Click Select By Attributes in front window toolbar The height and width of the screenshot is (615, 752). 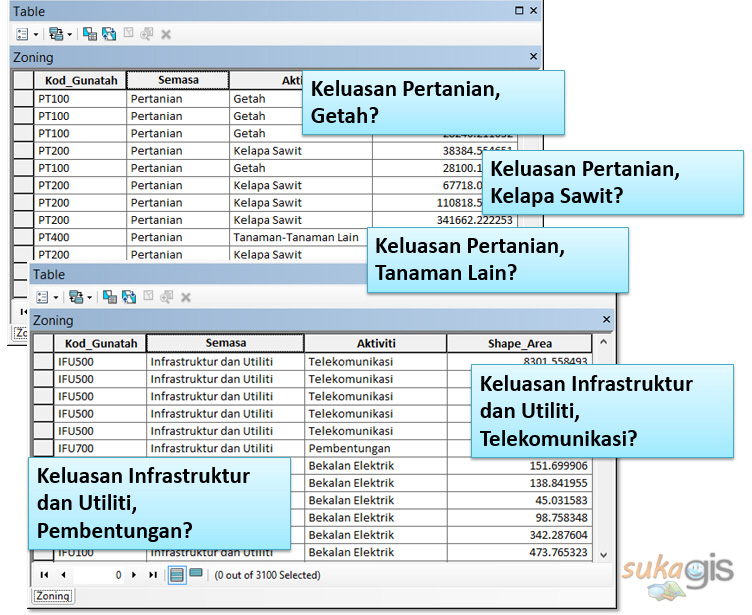click(x=110, y=297)
